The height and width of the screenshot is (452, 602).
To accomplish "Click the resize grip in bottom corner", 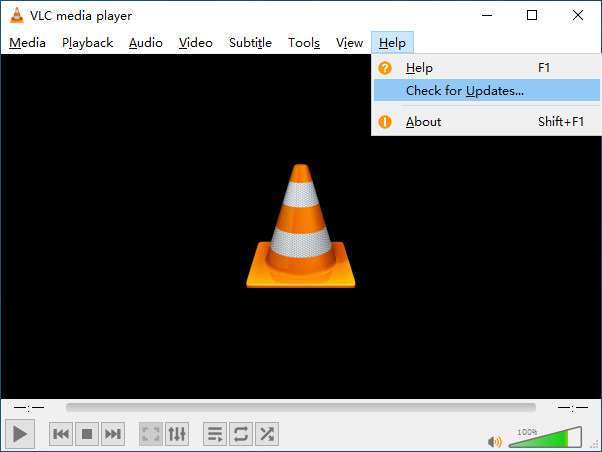I will coord(594,444).
